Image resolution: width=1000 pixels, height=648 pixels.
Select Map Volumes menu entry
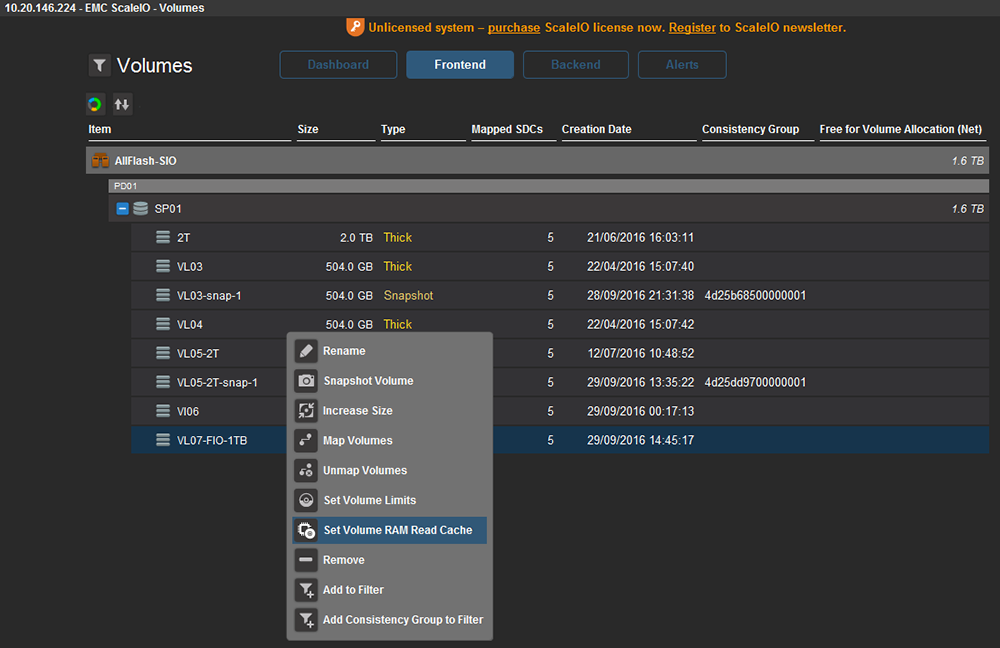tap(390, 440)
